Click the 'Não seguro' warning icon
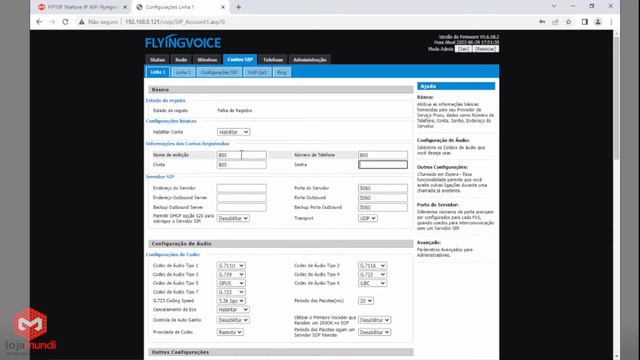This screenshot has width=640, height=360. tap(82, 22)
